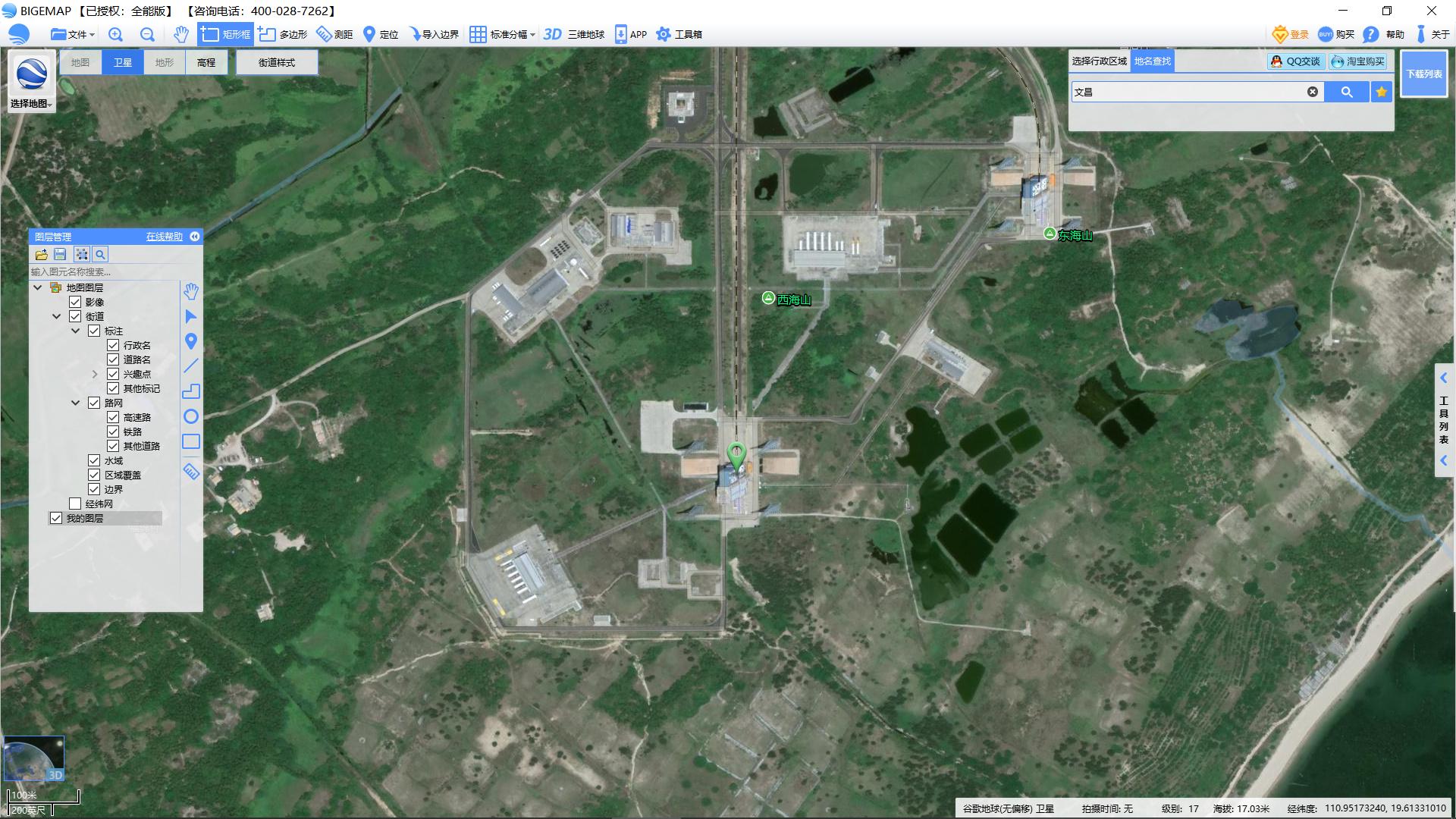Open the 在线帮助 online help link
1456x819 pixels.
pyautogui.click(x=165, y=237)
